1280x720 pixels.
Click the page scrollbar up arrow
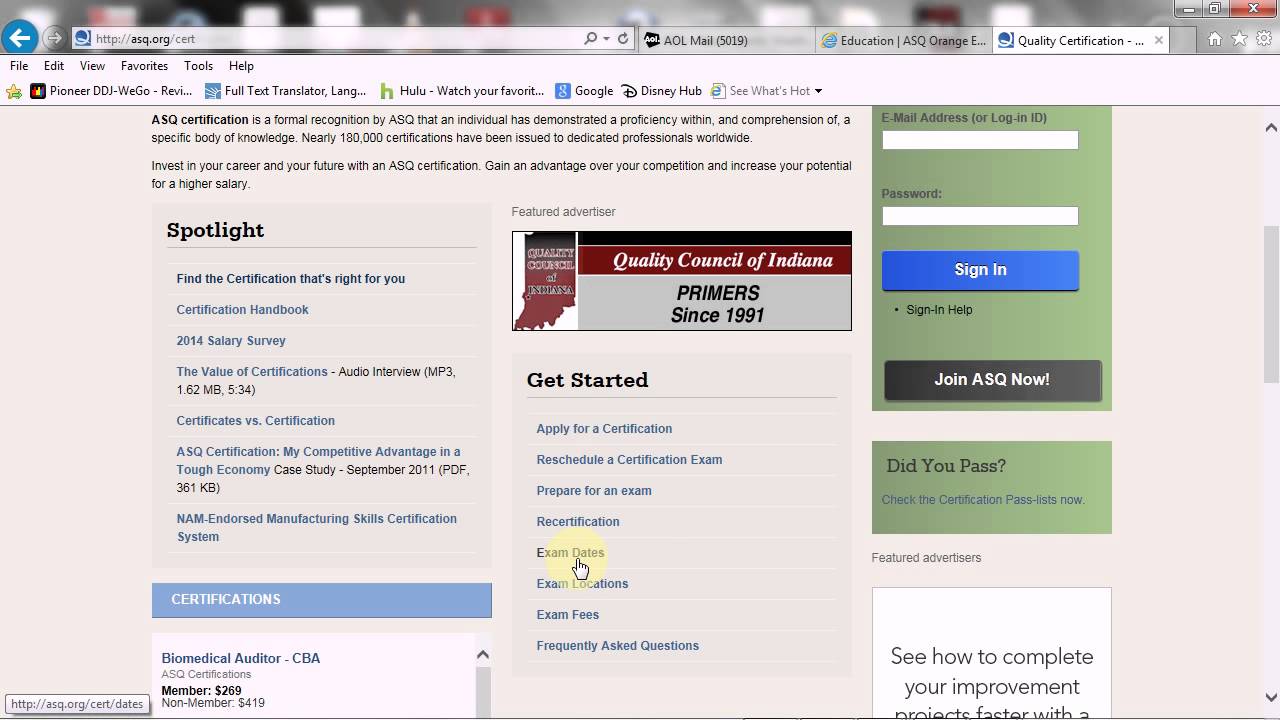pyautogui.click(x=1271, y=127)
